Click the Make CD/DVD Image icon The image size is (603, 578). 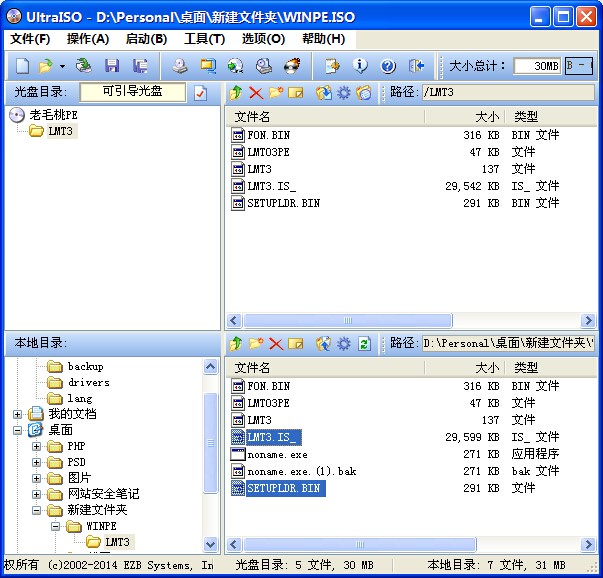click(x=180, y=66)
